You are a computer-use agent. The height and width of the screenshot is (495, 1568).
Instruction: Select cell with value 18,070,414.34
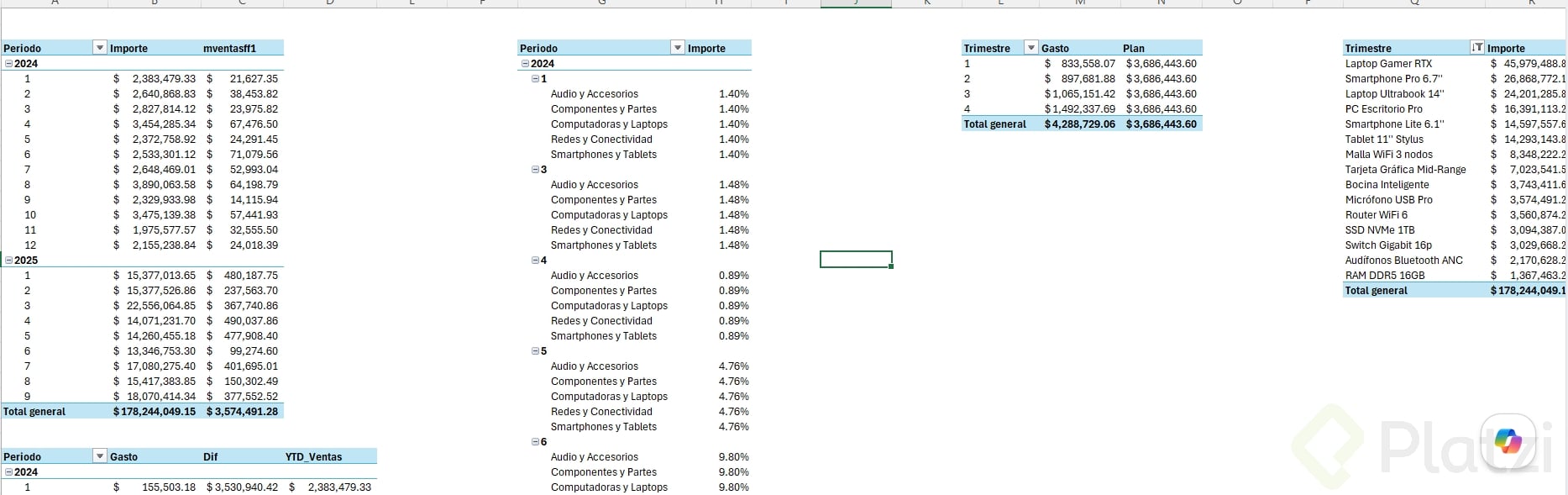(x=155, y=396)
